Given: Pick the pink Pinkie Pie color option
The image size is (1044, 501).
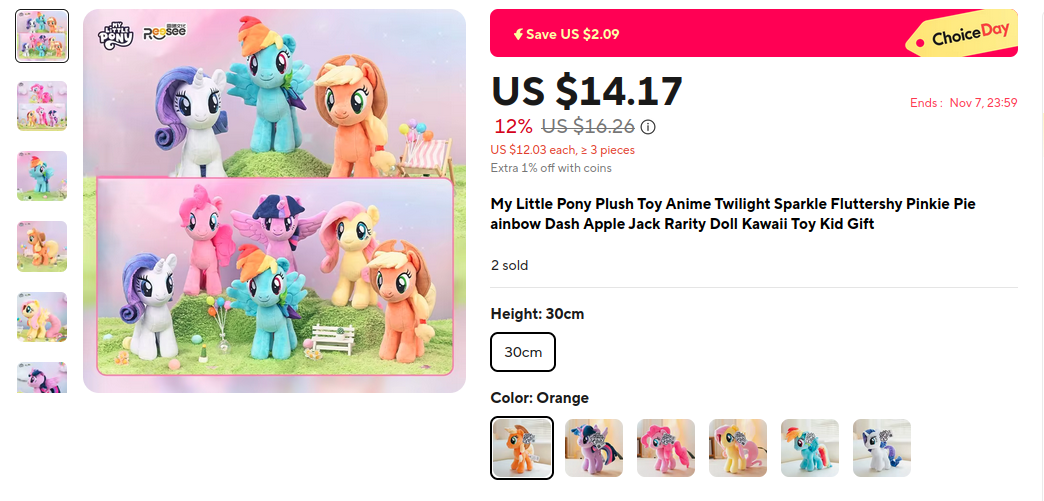Looking at the screenshot, I should click(666, 448).
